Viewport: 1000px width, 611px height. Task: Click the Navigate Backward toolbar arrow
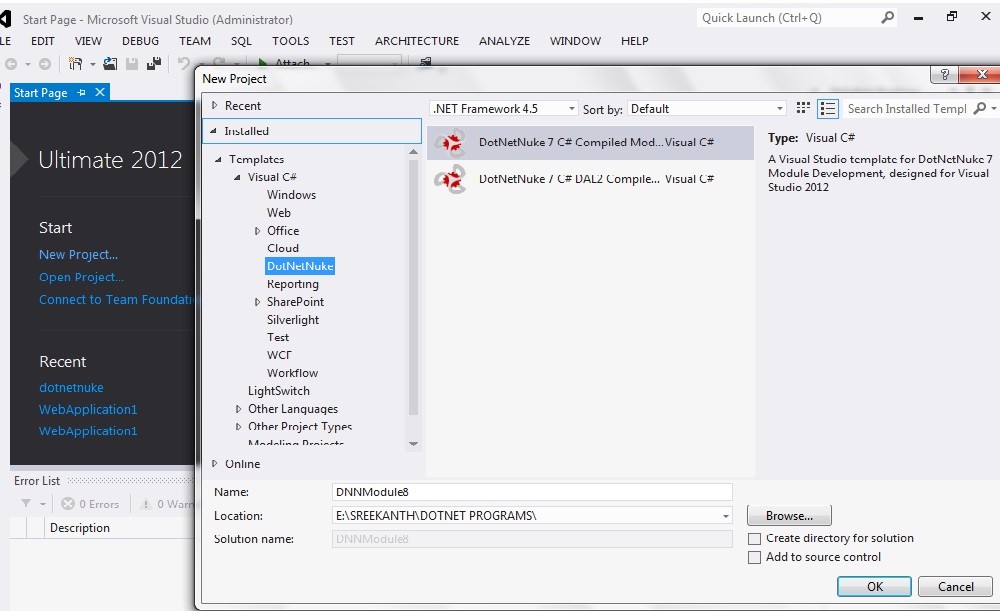pyautogui.click(x=11, y=64)
